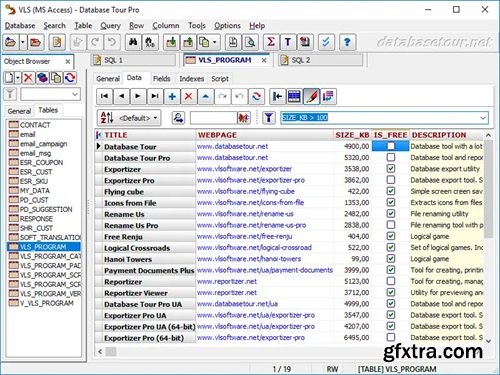Screen dimensions: 500x375
Task: Click the blue T text icon
Action: click(x=288, y=42)
